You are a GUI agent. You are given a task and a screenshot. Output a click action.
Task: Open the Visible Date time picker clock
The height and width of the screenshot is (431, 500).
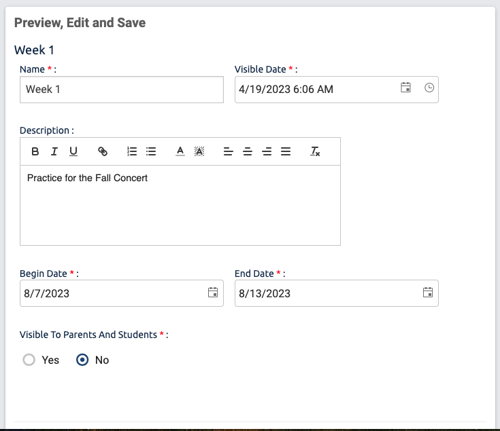(x=429, y=88)
